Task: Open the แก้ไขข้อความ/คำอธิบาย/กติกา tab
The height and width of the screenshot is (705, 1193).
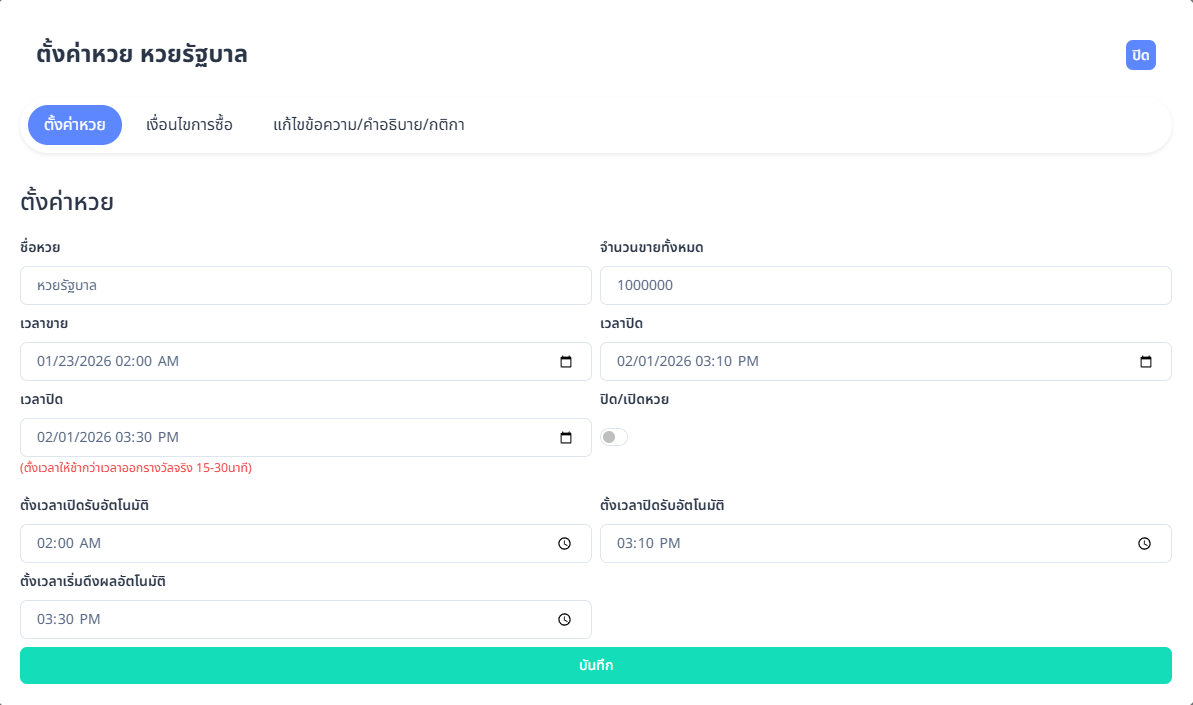Action: click(x=368, y=125)
